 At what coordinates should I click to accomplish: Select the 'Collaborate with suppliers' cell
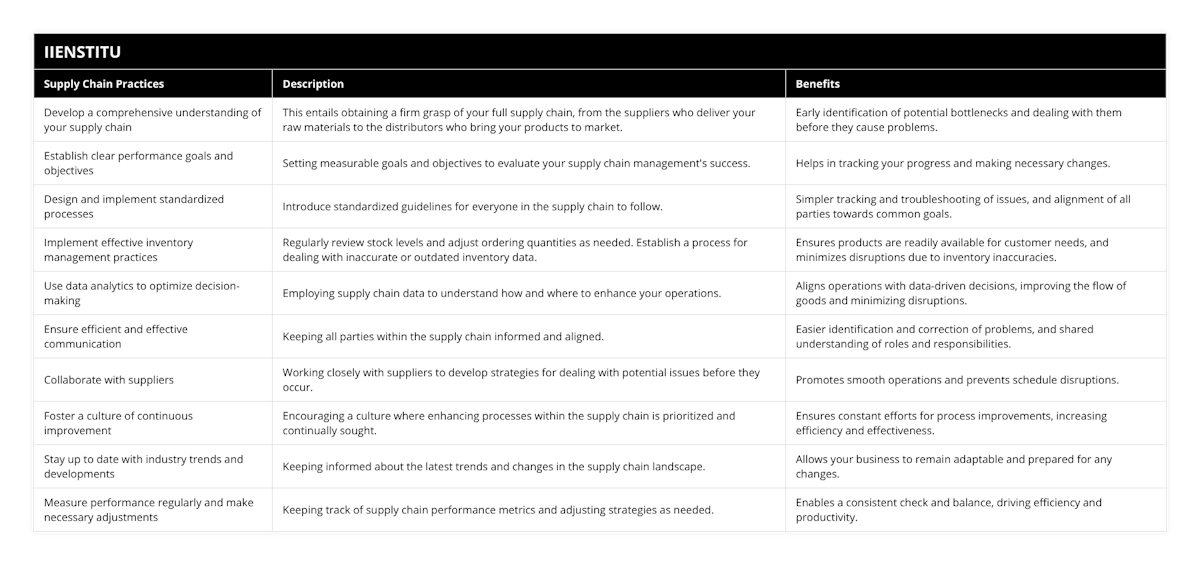tap(109, 380)
